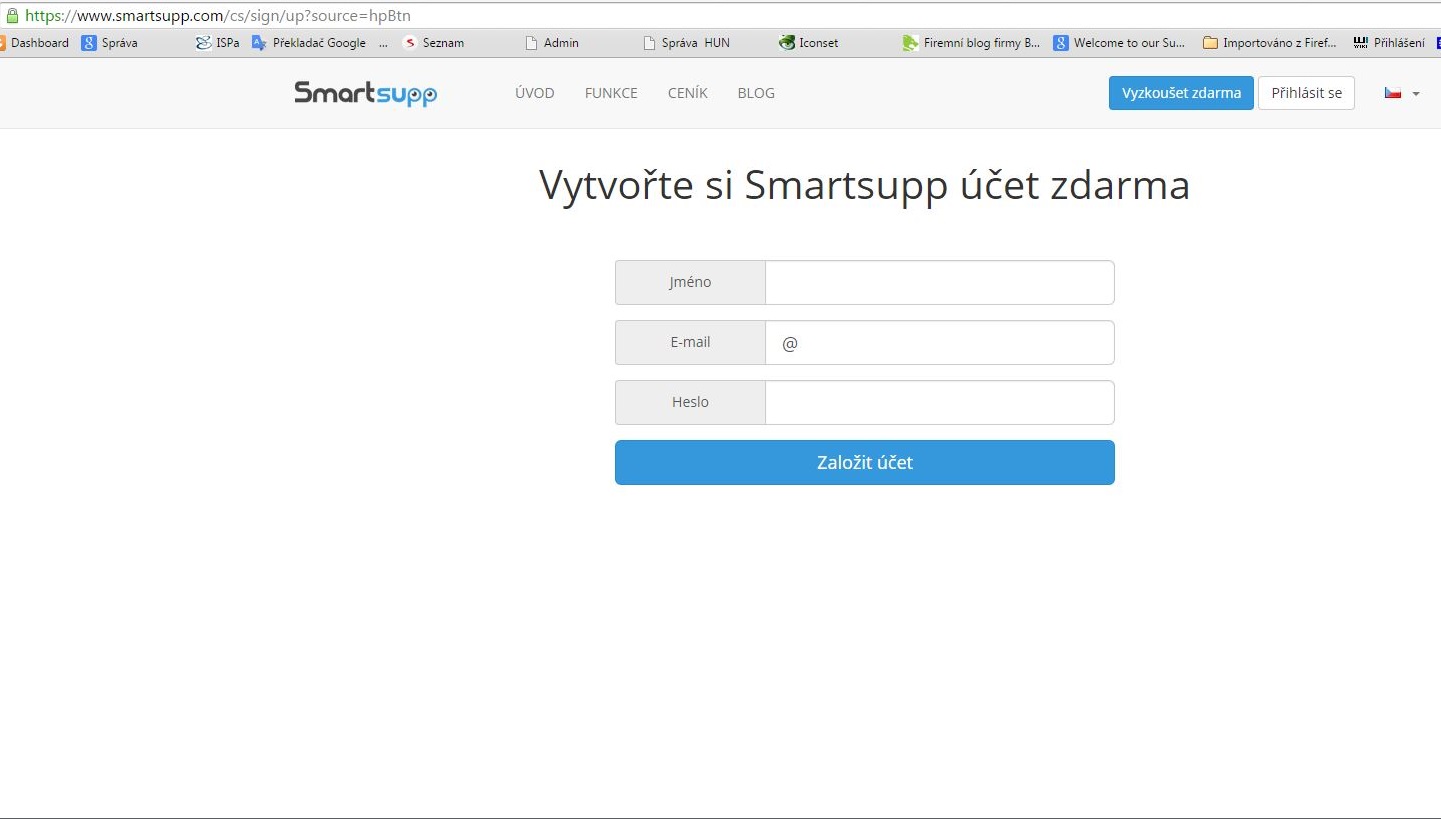The width and height of the screenshot is (1441, 819).
Task: Click the Vytvořte si Smartsupp účet zdarma heading
Action: pos(865,186)
